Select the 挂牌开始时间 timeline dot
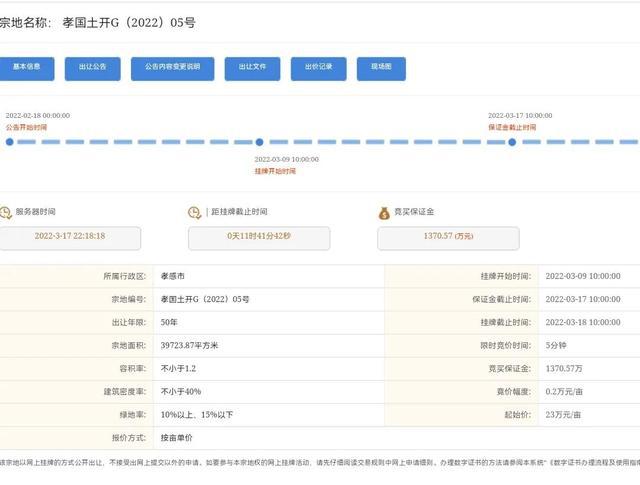 [260, 142]
